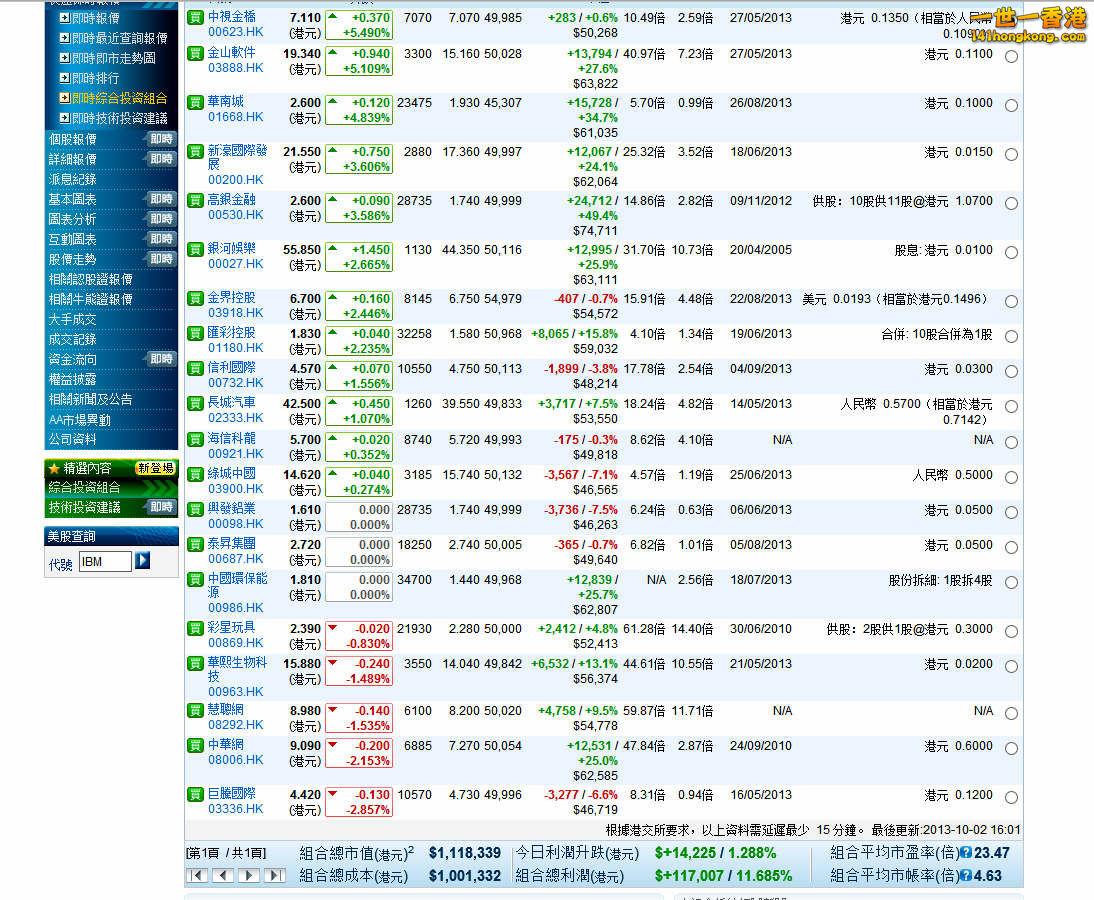Open help icon beside 組合平均市盈率
Screen dimensions: 1094x900
pyautogui.click(x=966, y=853)
